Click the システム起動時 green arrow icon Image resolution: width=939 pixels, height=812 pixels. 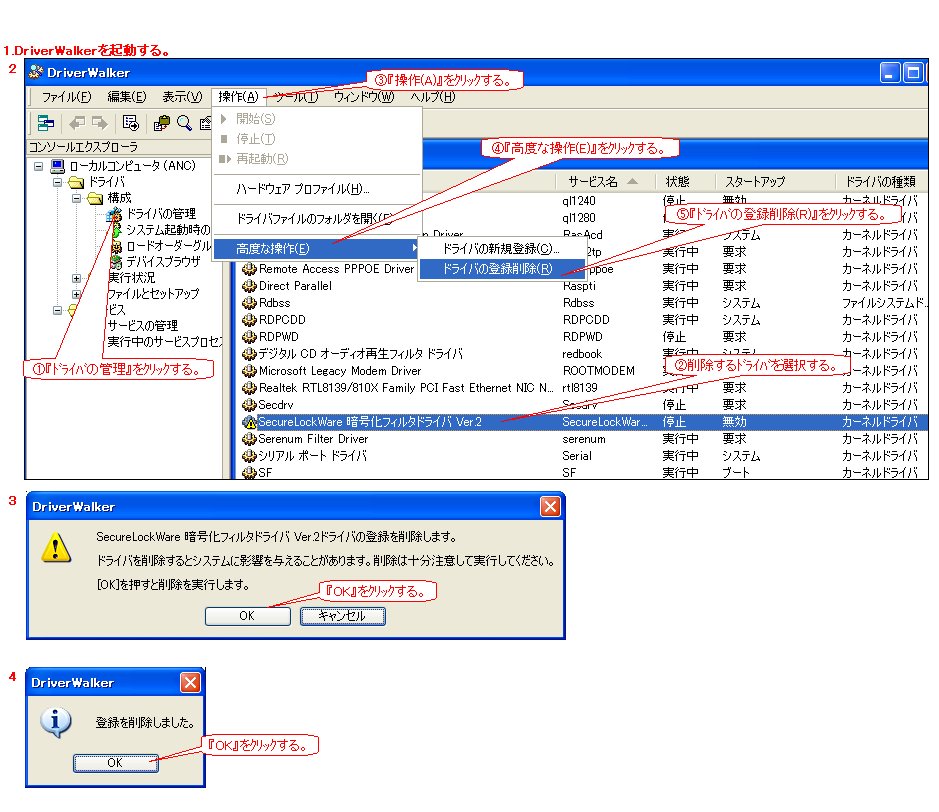[117, 230]
